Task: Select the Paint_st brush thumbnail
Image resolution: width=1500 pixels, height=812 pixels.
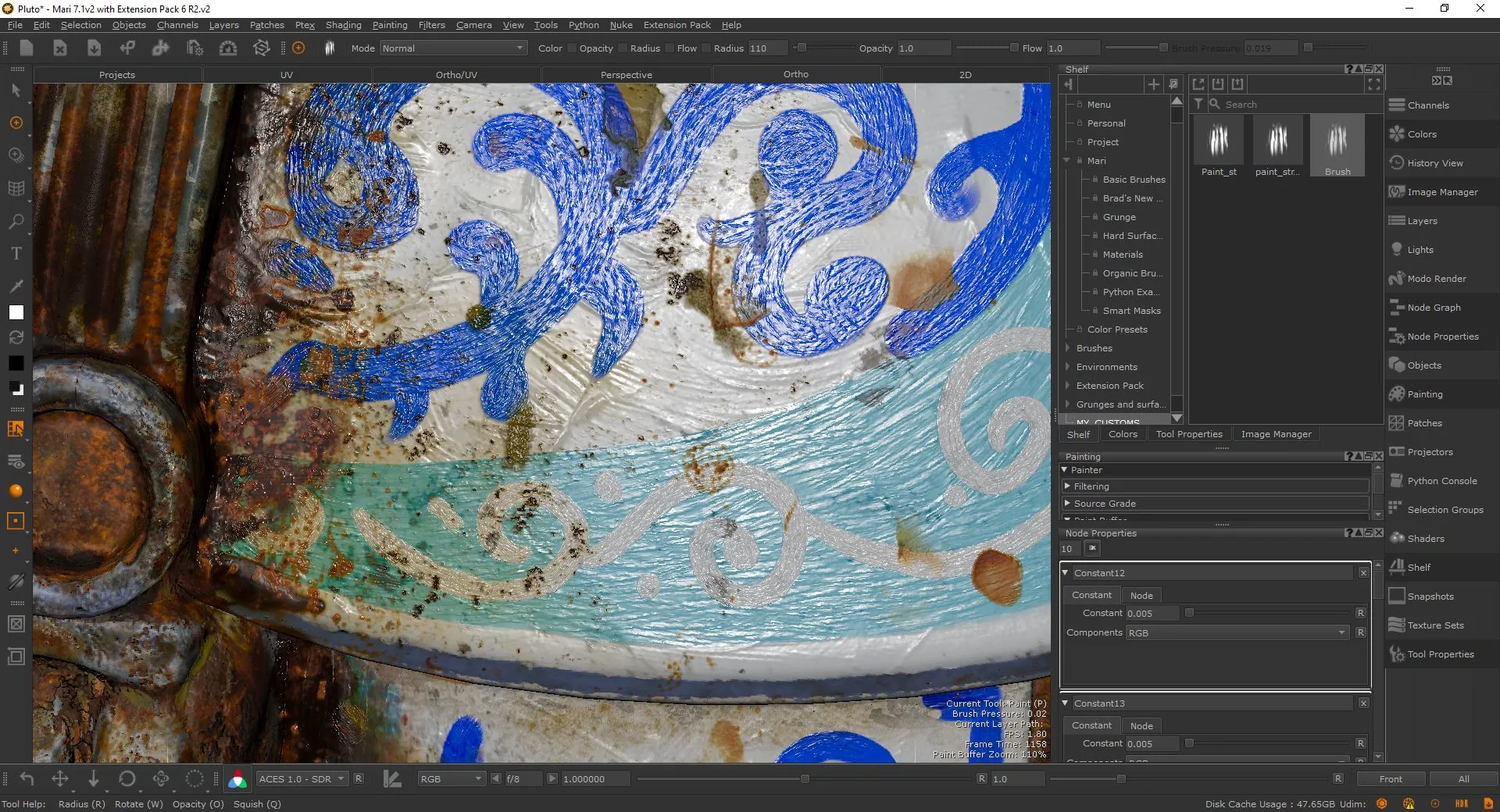Action: click(x=1219, y=146)
